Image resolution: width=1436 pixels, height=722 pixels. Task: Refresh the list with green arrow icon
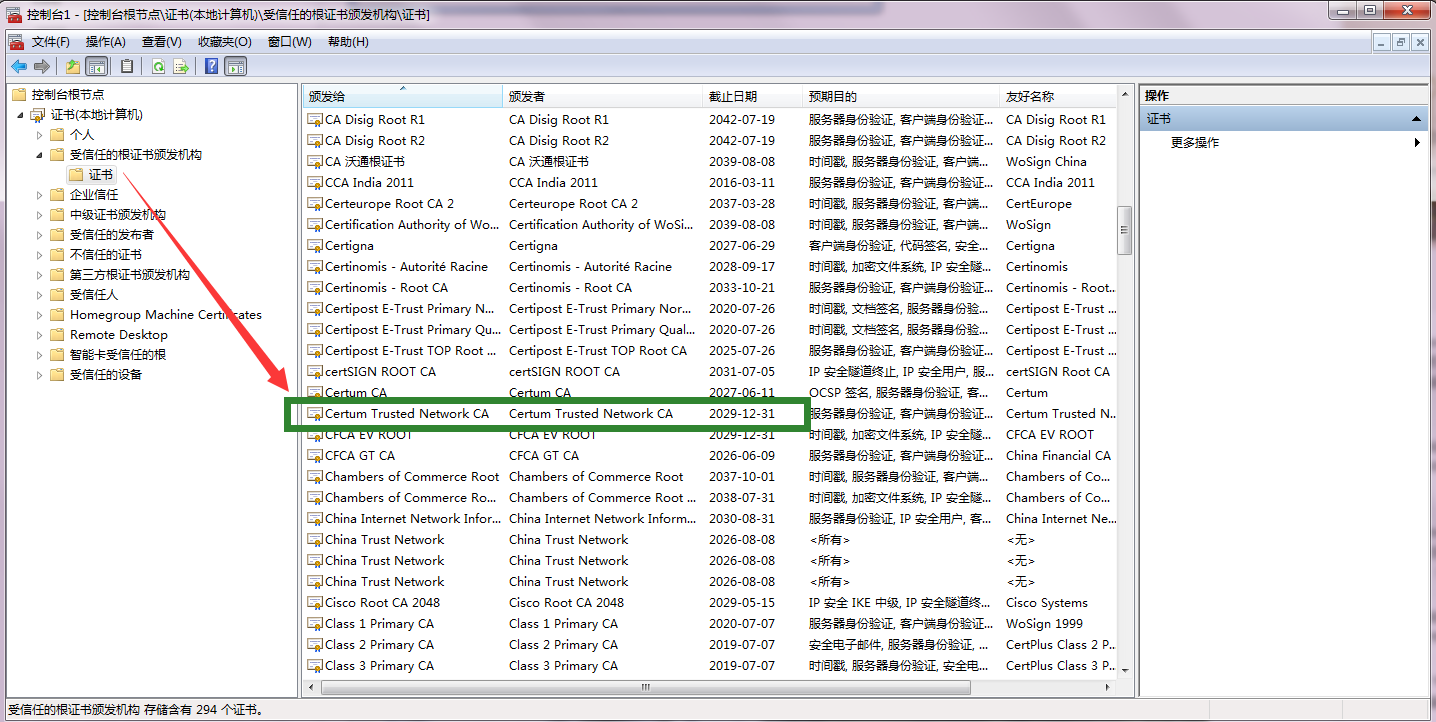pyautogui.click(x=158, y=67)
